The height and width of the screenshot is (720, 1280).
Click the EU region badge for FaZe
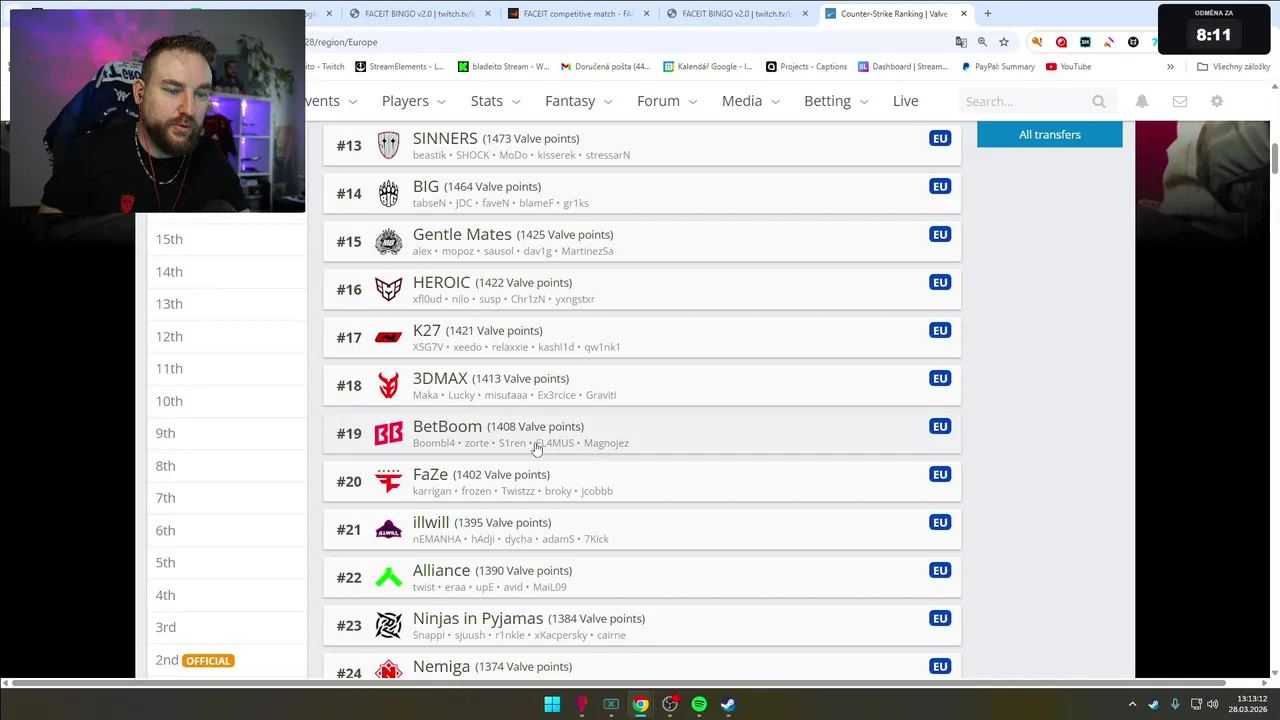pos(940,474)
